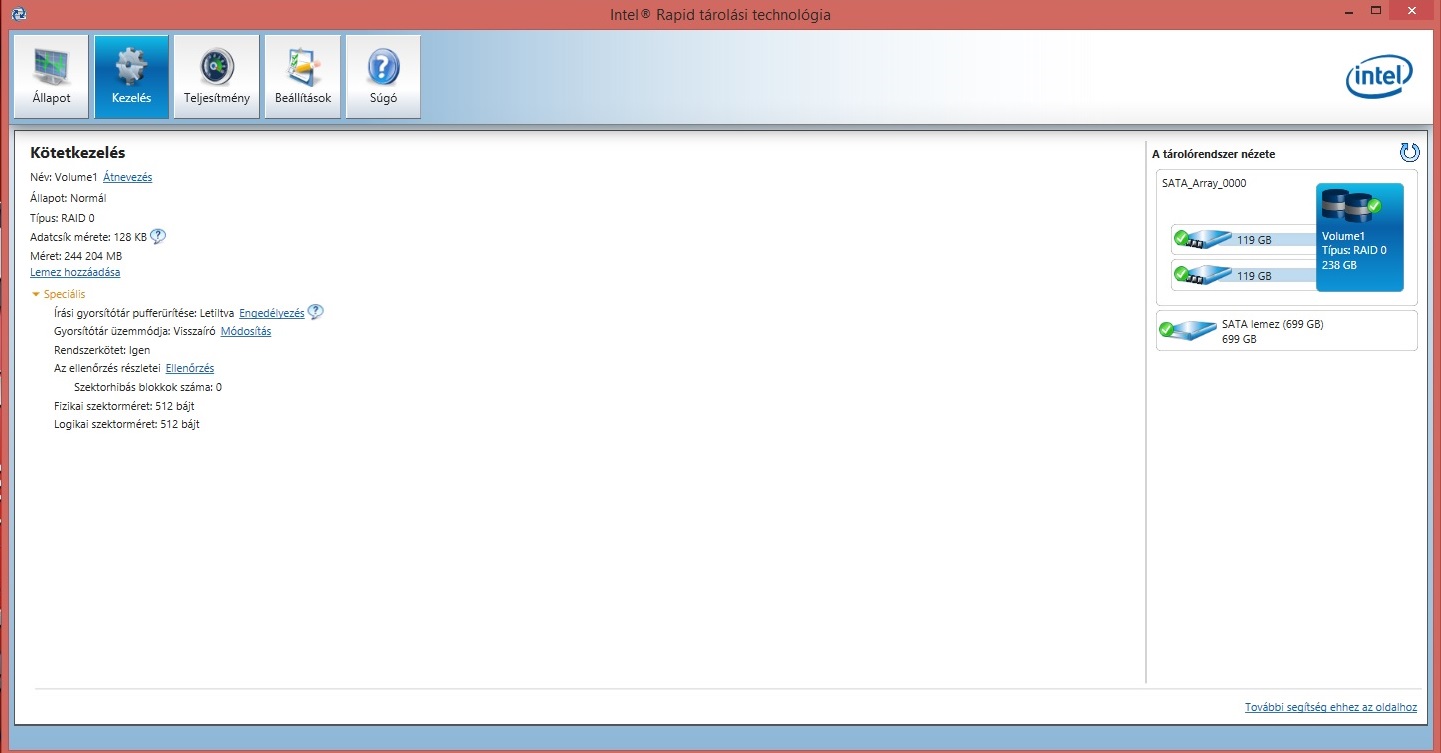Image resolution: width=1441 pixels, height=753 pixels.
Task: Click the "Adatcsík mérete: 128 KB" text
Action: [88, 237]
